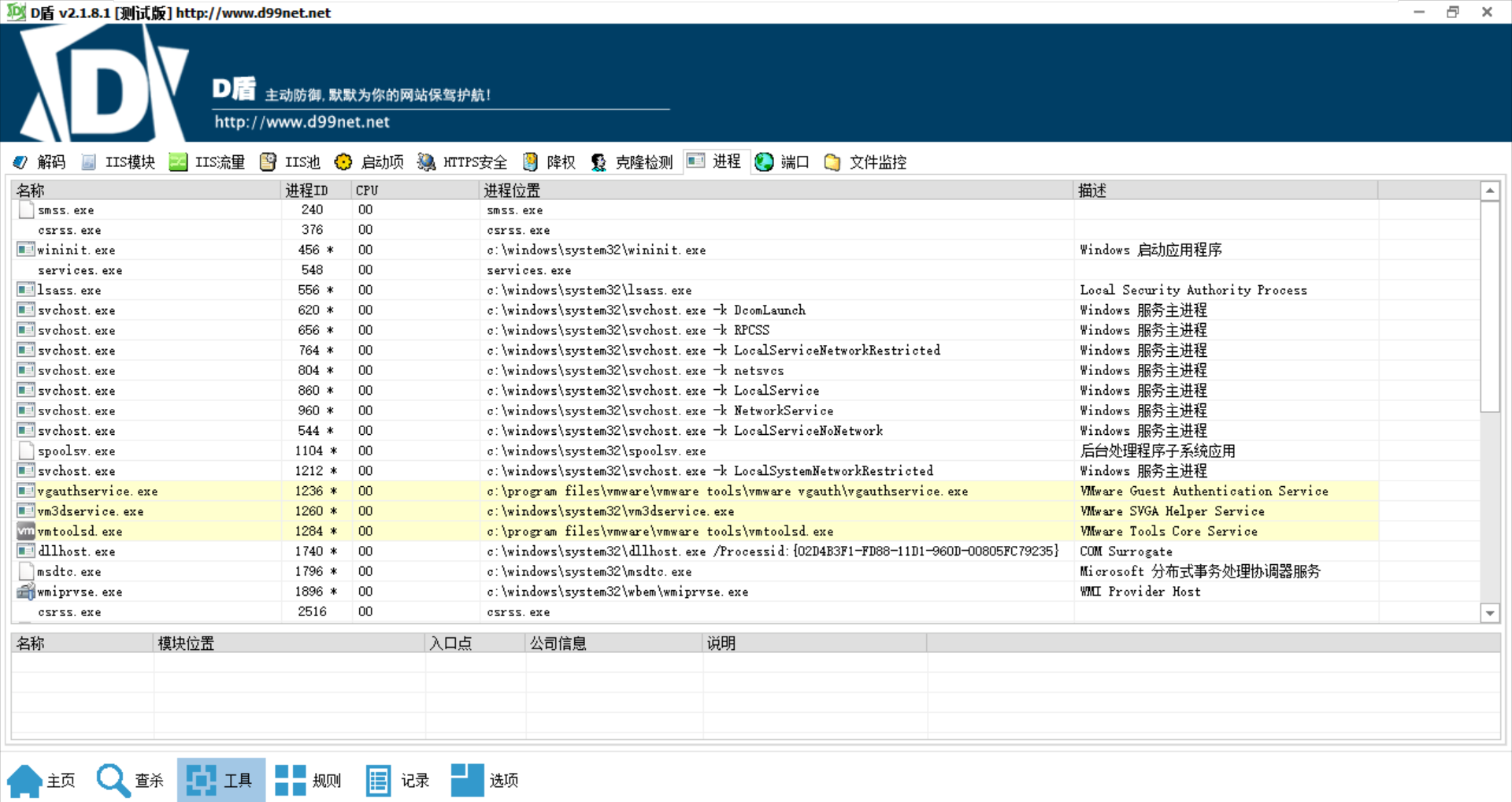Open the 选项 options icon
The width and height of the screenshot is (1512, 802).
point(467,780)
